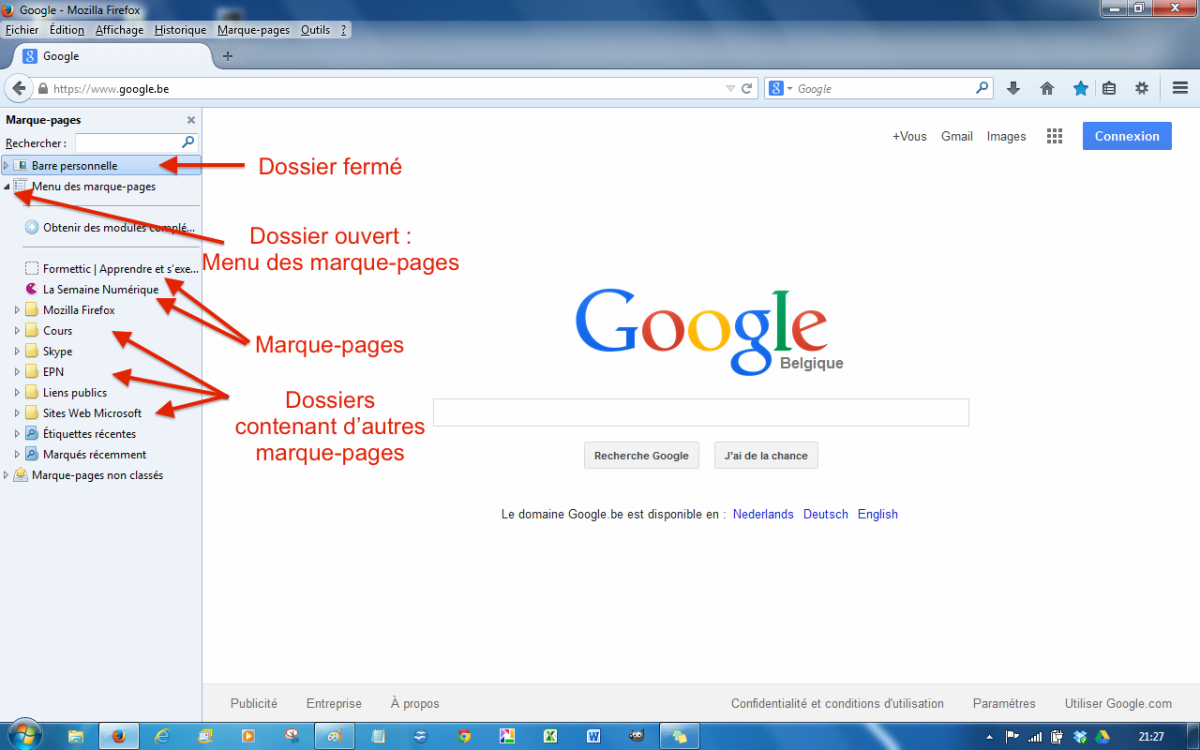Viewport: 1200px width, 750px height.
Task: Switch Google to English
Action: pyautogui.click(x=878, y=514)
